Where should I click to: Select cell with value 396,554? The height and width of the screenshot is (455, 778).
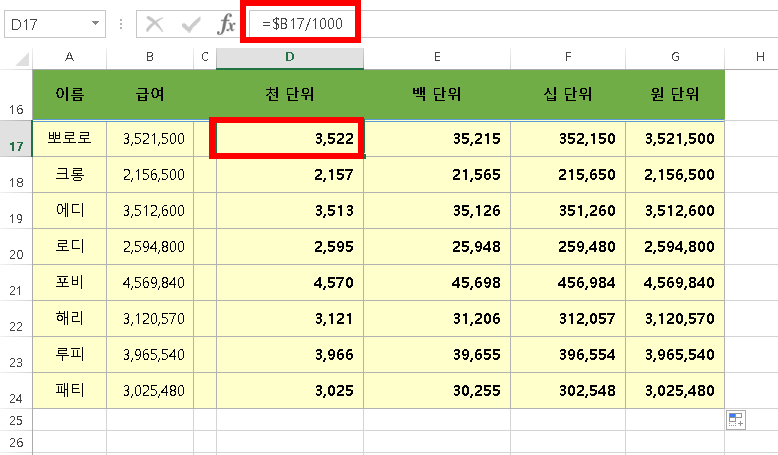click(568, 355)
